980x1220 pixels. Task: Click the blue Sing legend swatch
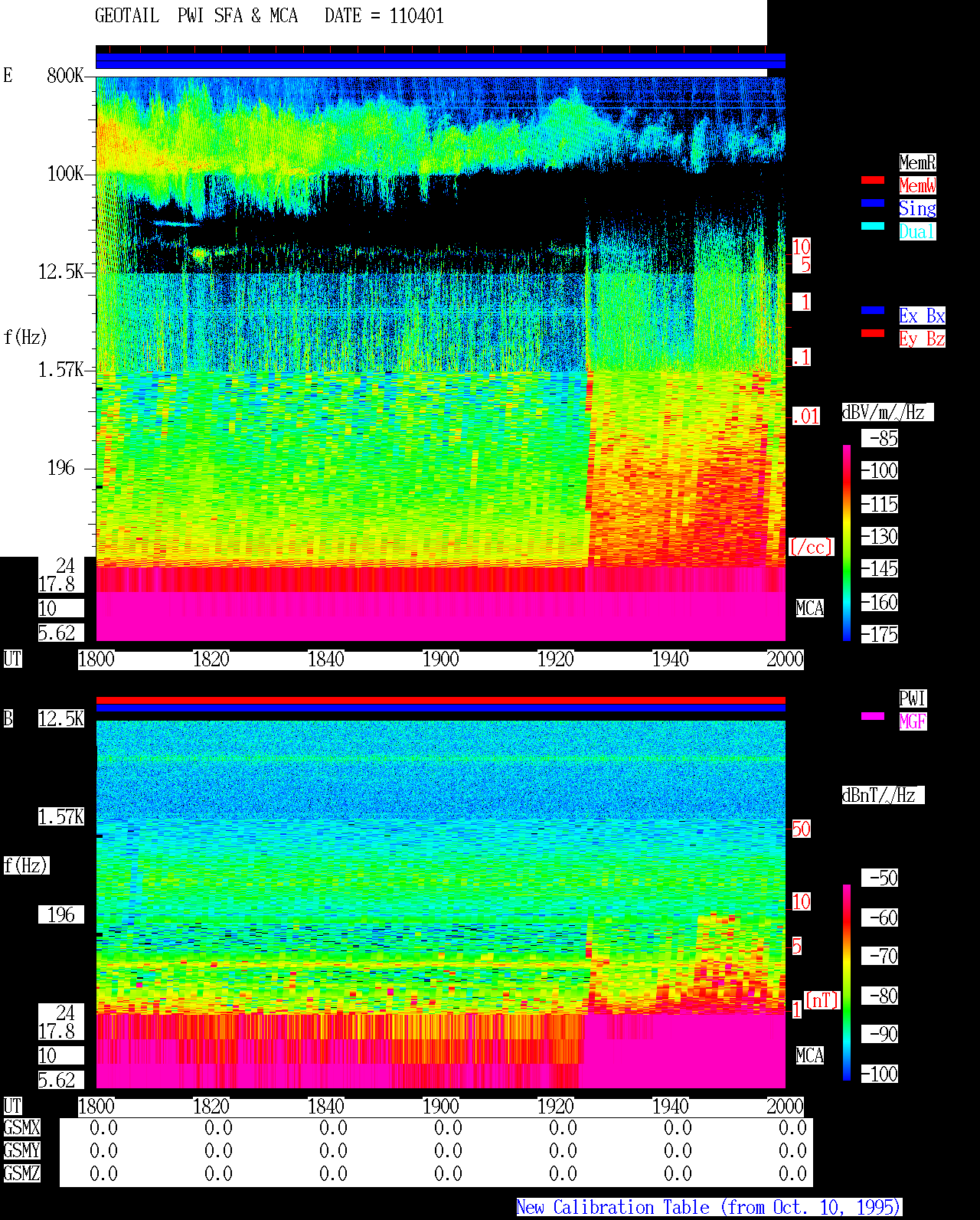click(873, 203)
